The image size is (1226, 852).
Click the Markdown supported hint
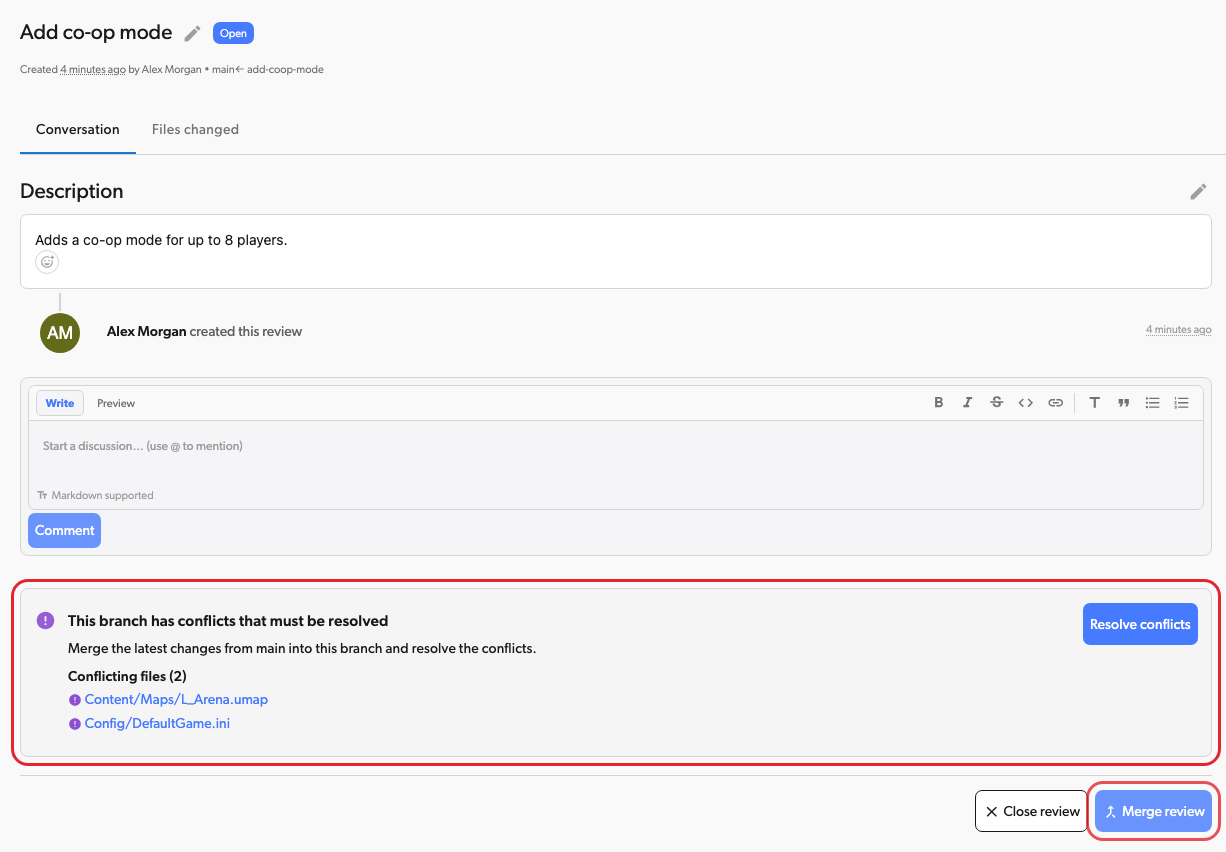pos(95,495)
